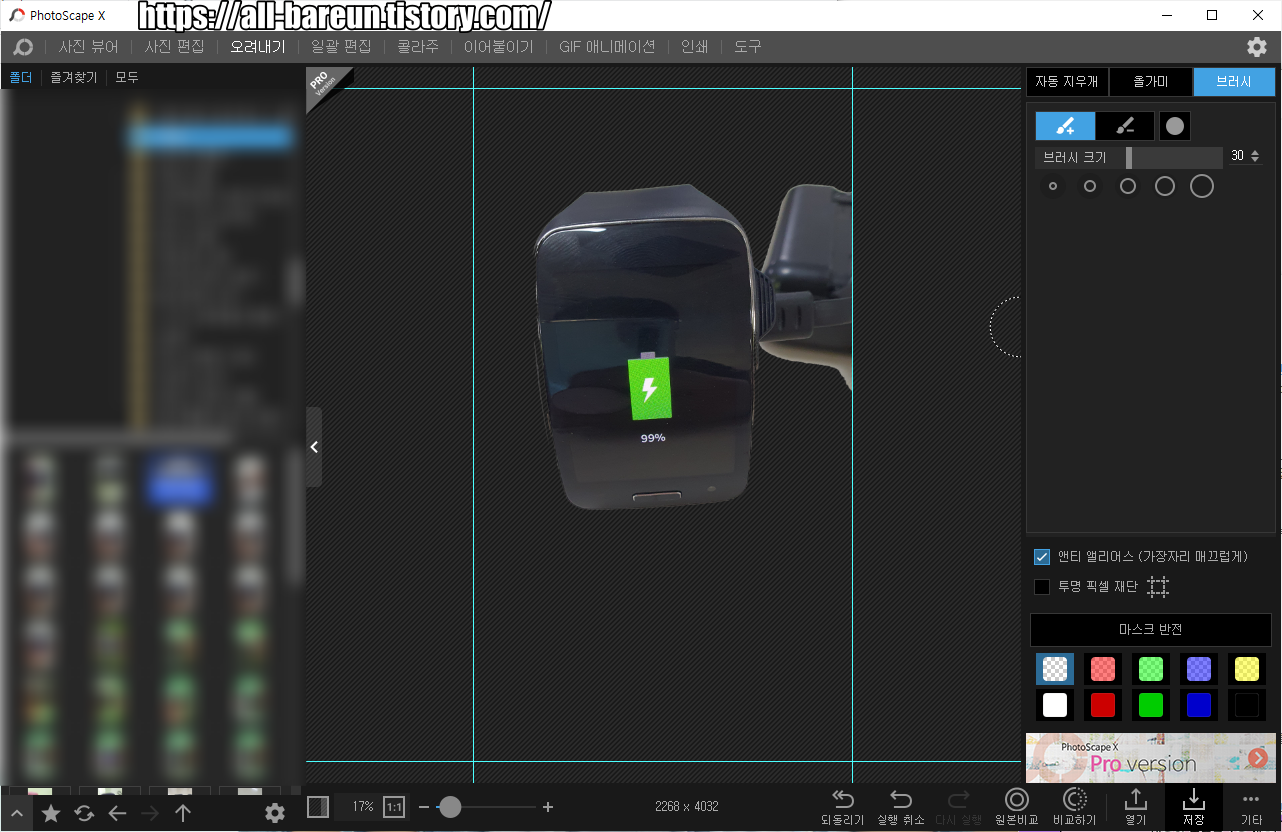1282x832 pixels.
Task: Click 비교하기 compare button
Action: point(1075,808)
